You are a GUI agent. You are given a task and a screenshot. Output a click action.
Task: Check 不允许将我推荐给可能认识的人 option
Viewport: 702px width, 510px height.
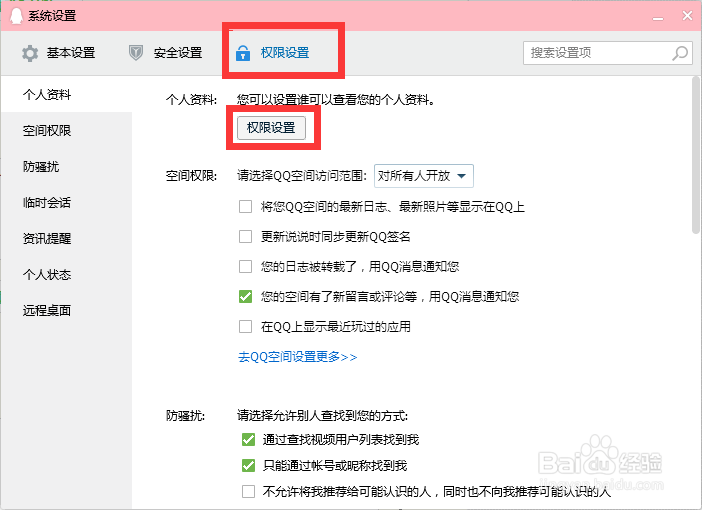[x=248, y=492]
